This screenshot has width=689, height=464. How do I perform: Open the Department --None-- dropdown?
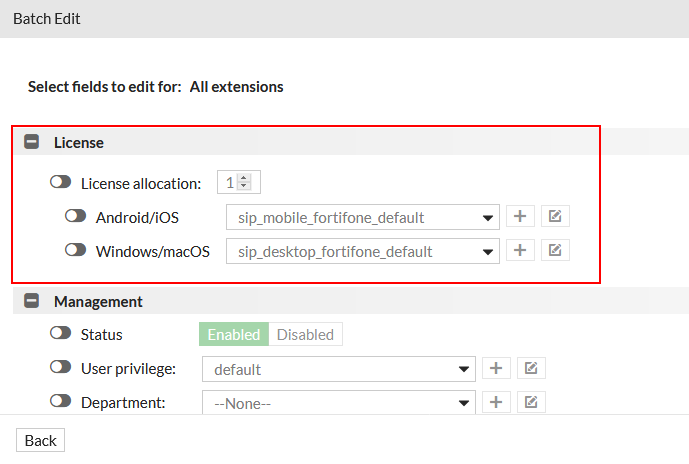(x=337, y=403)
